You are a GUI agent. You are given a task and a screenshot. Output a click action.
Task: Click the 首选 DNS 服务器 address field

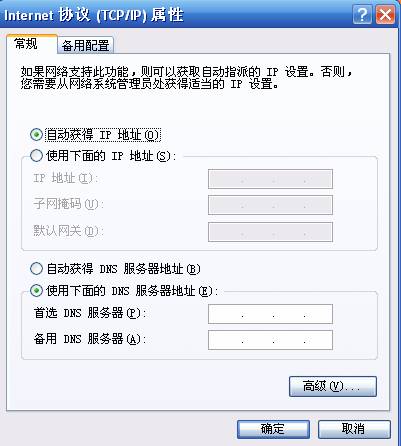point(270,314)
